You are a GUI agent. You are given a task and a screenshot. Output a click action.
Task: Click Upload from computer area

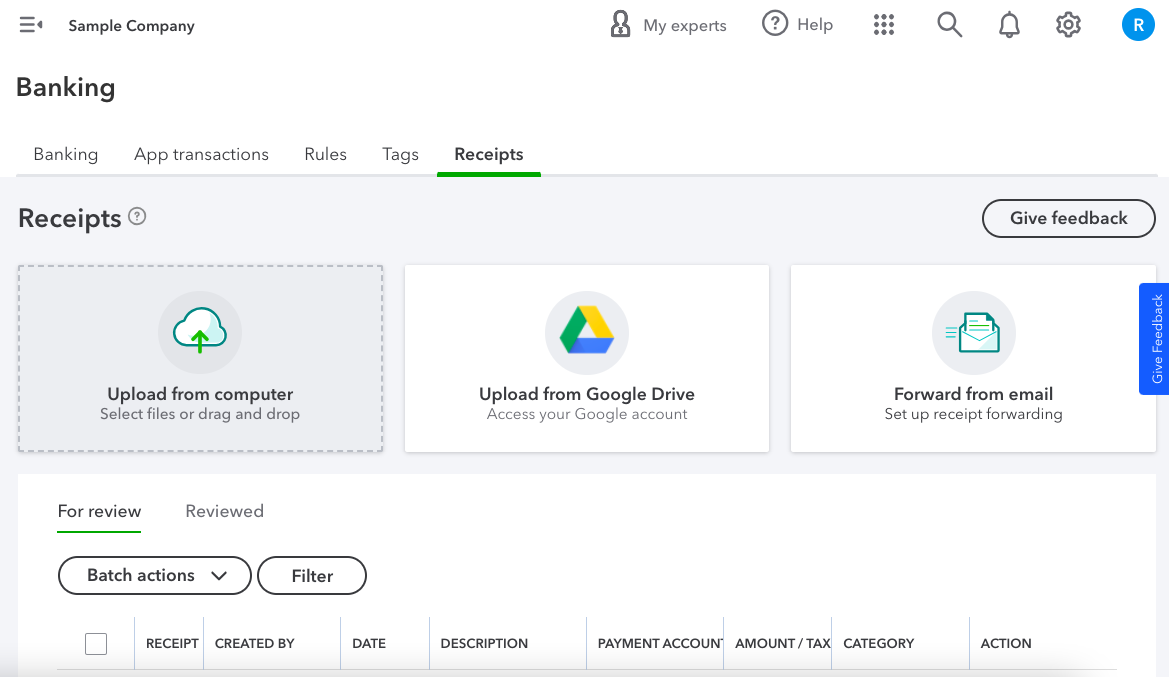tap(200, 358)
